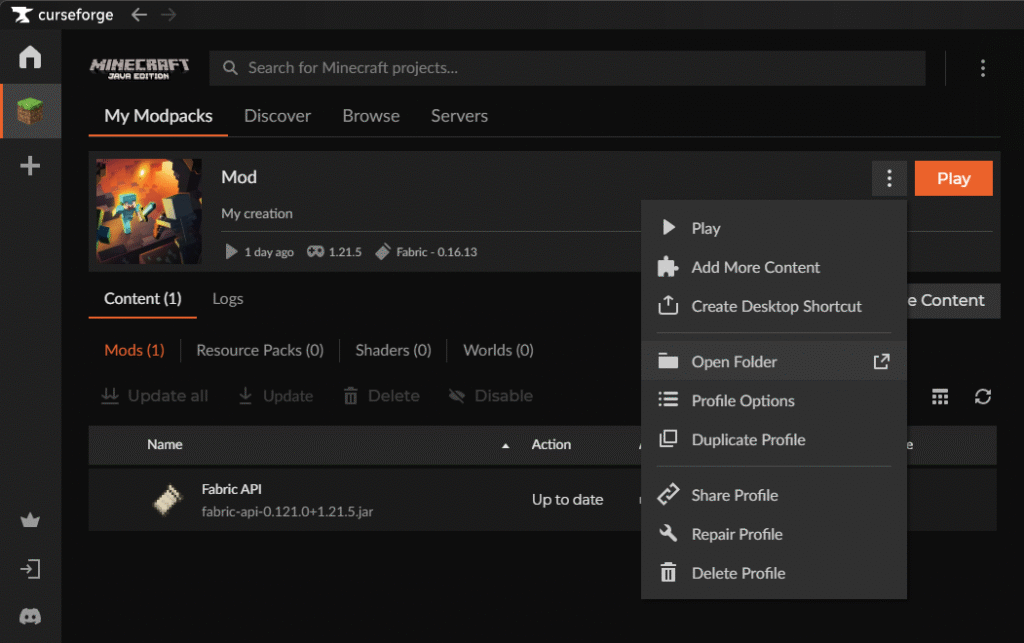Open Profile Options from the menu
Image resolution: width=1024 pixels, height=643 pixels.
pos(774,401)
